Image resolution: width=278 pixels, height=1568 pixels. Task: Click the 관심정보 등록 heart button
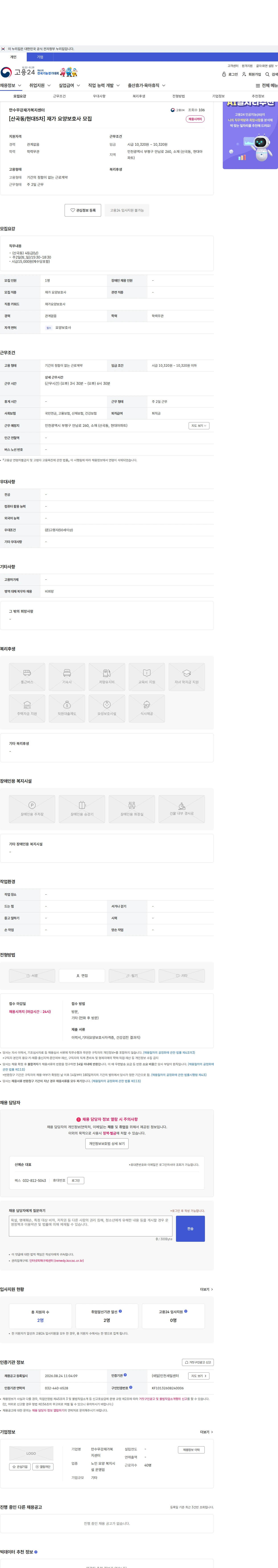pyautogui.click(x=83, y=210)
